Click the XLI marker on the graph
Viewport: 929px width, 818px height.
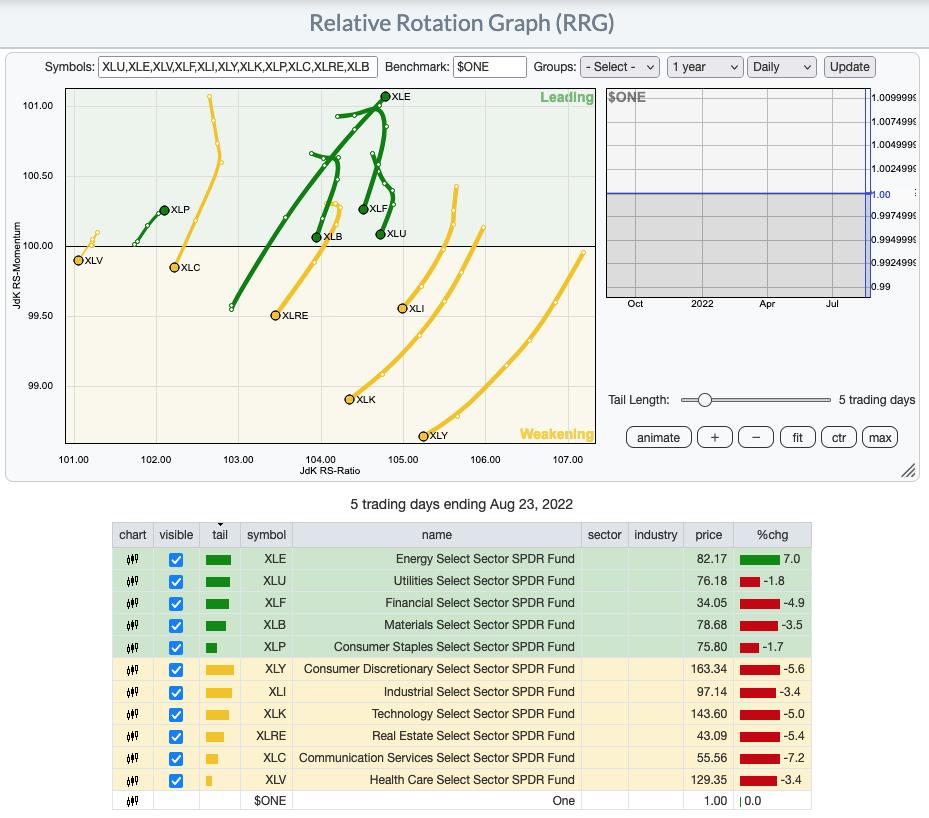click(x=402, y=309)
